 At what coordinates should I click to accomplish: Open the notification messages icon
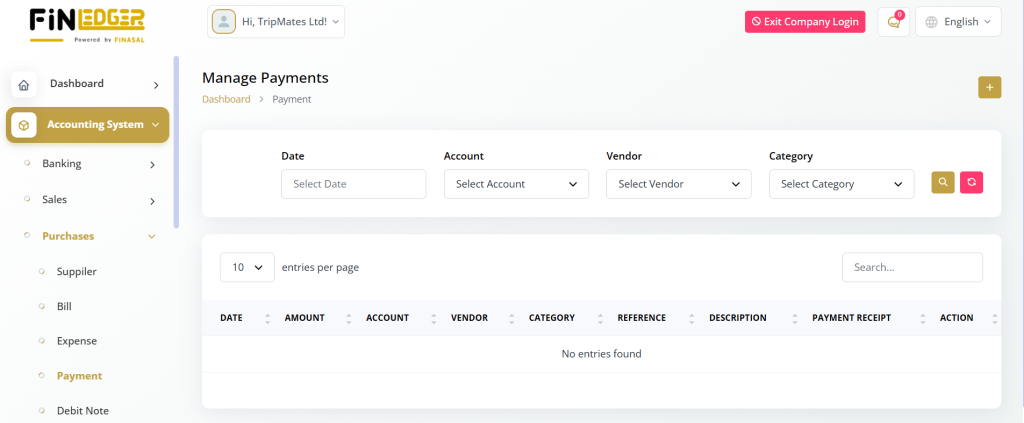[893, 22]
